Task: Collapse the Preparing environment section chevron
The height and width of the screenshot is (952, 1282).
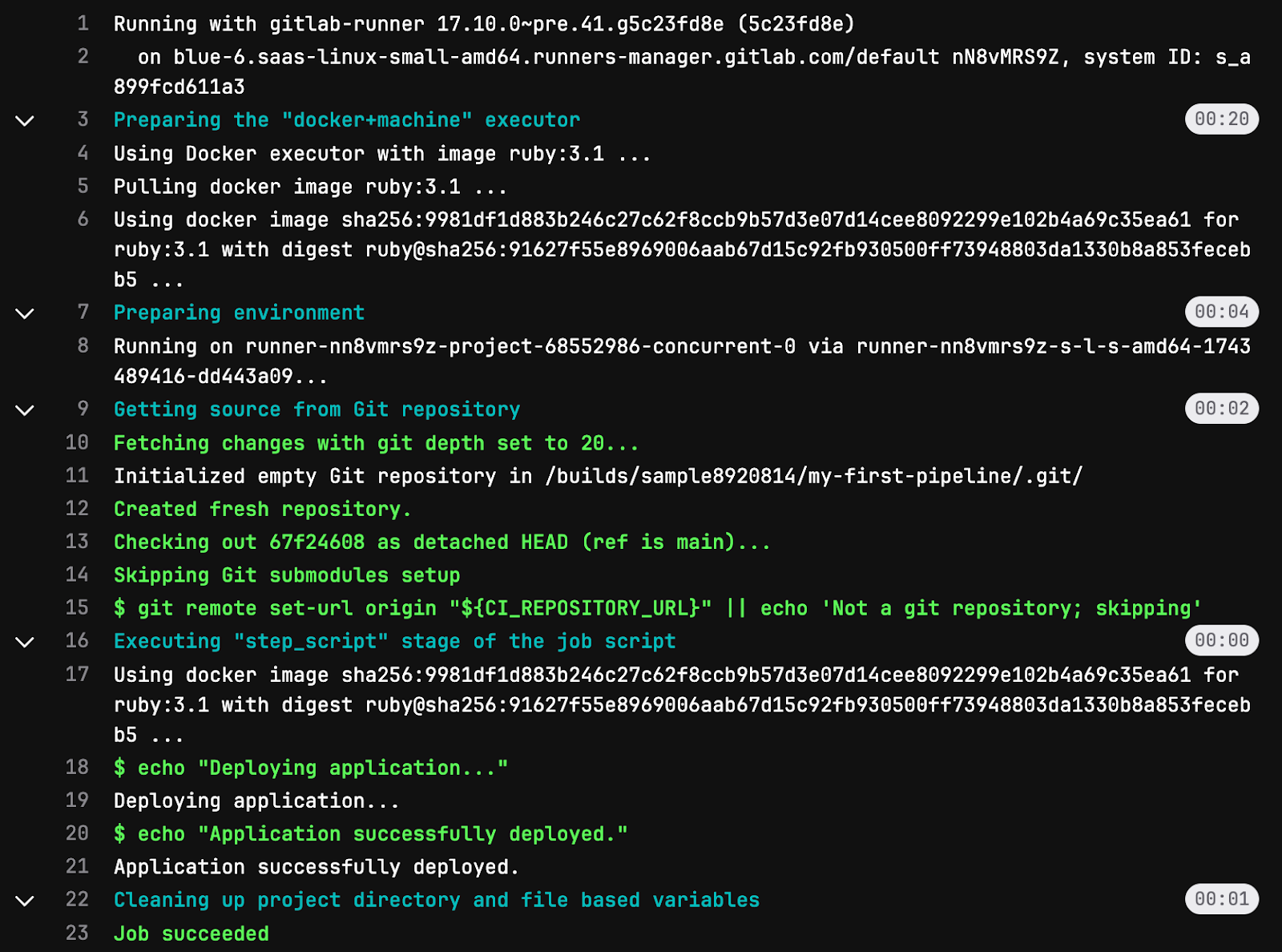Action: pos(25,313)
